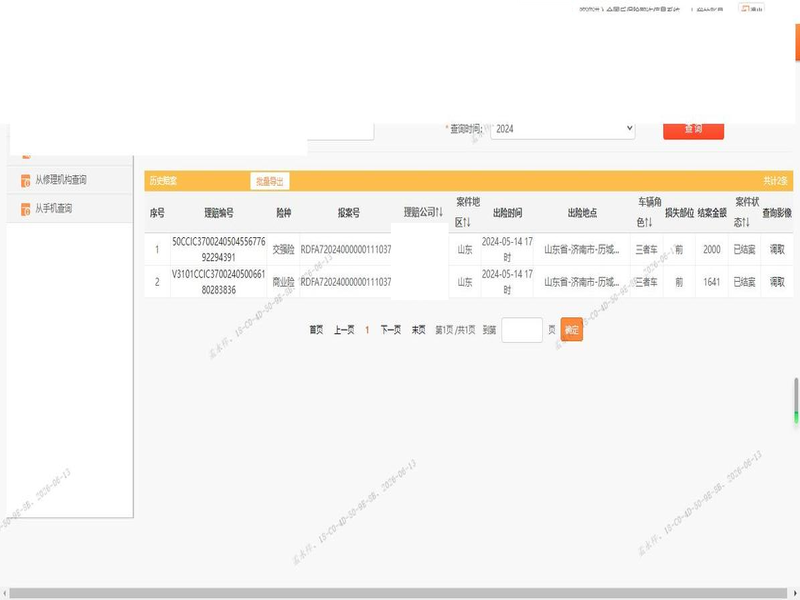Click the 批量导出 button

[x=269, y=181]
